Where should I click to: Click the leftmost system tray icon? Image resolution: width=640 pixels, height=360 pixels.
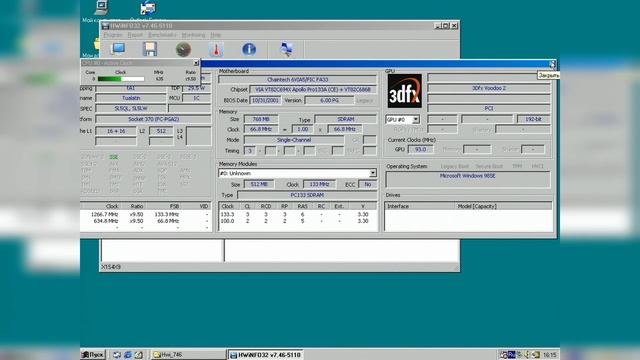(x=504, y=355)
